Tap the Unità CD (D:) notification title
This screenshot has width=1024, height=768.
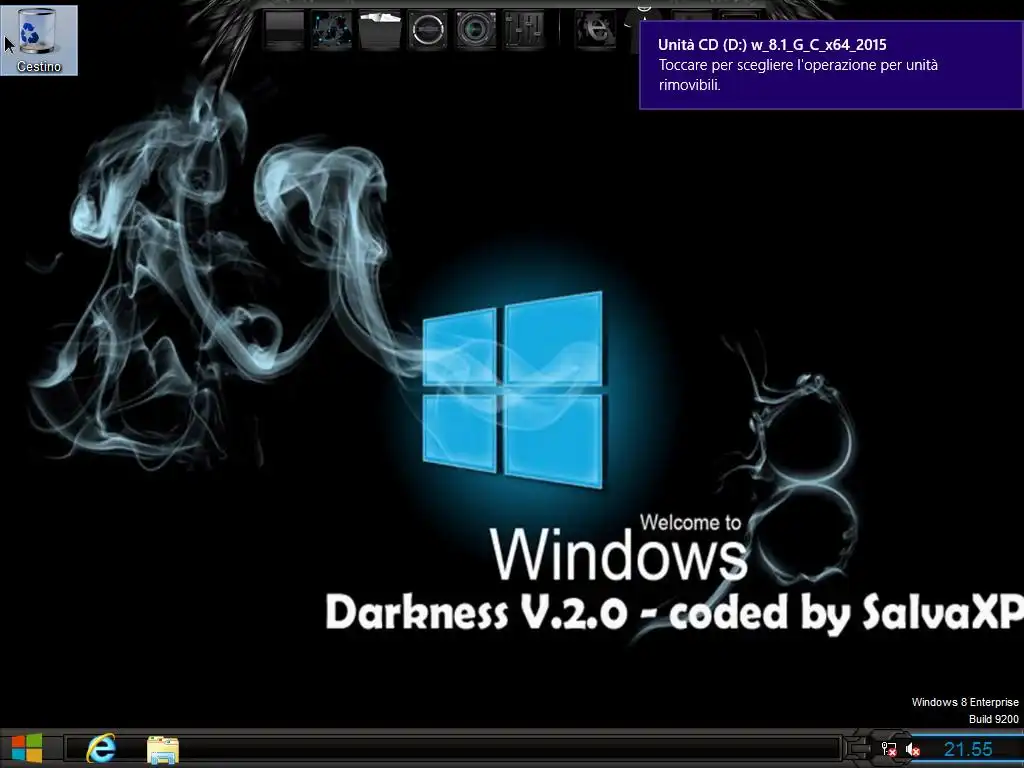pyautogui.click(x=773, y=44)
